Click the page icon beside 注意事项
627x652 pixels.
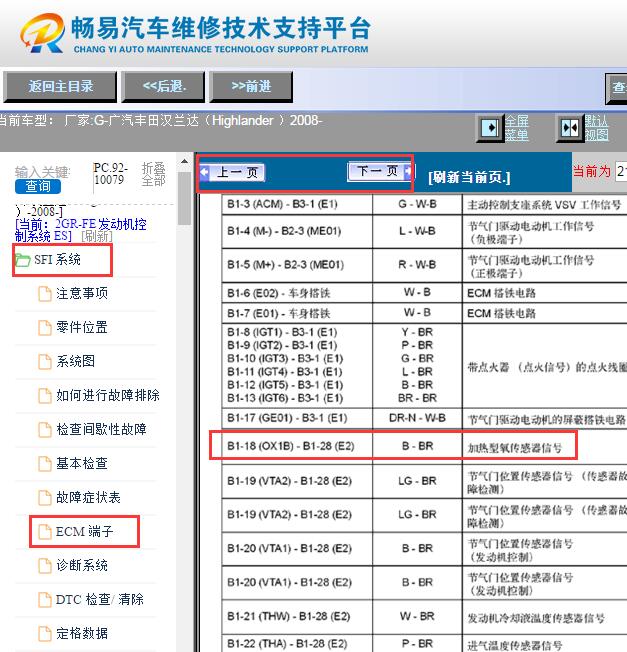click(x=45, y=294)
